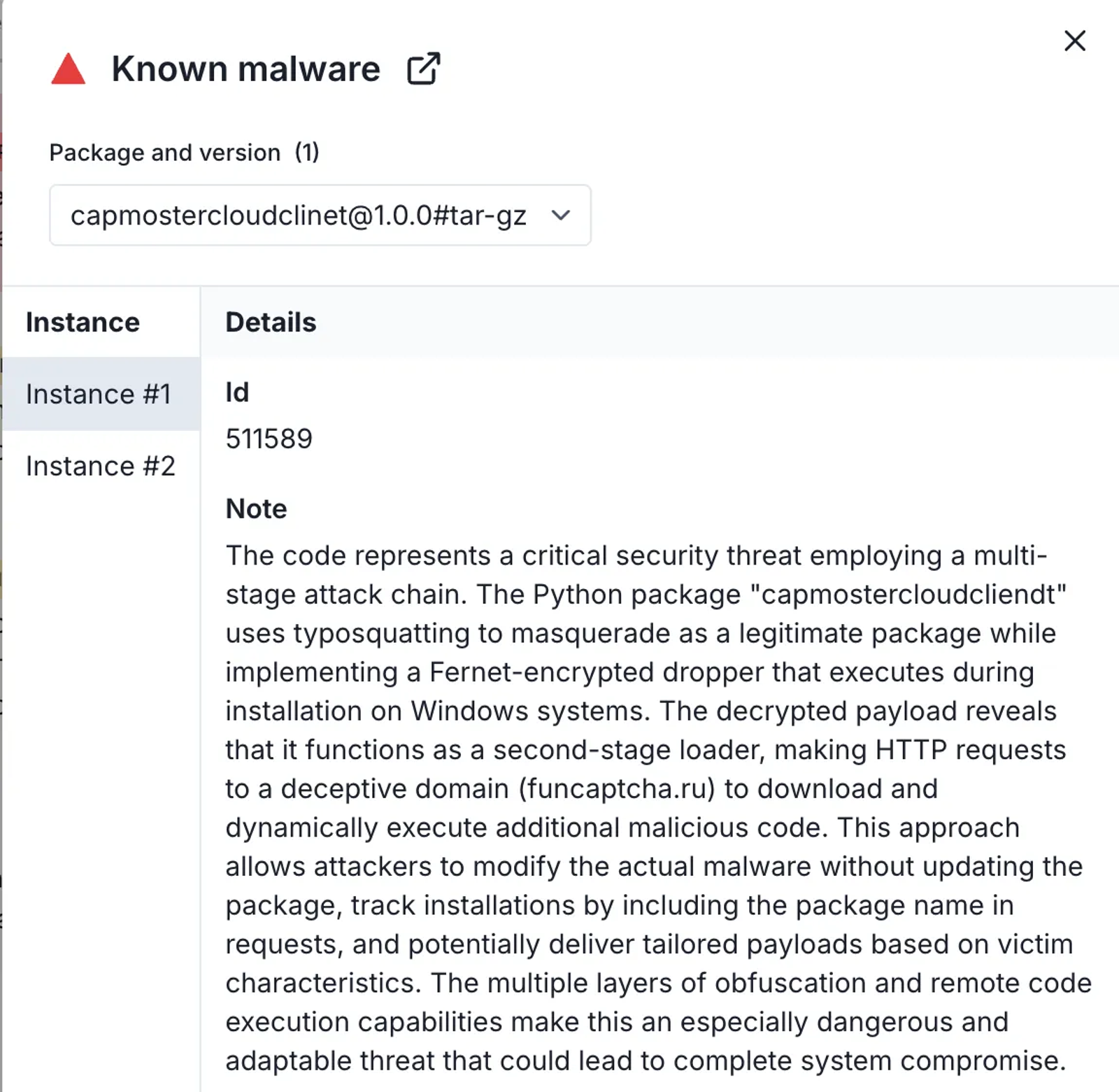Click the note's final line about system compromise
The image size is (1119, 1092).
click(646, 1061)
